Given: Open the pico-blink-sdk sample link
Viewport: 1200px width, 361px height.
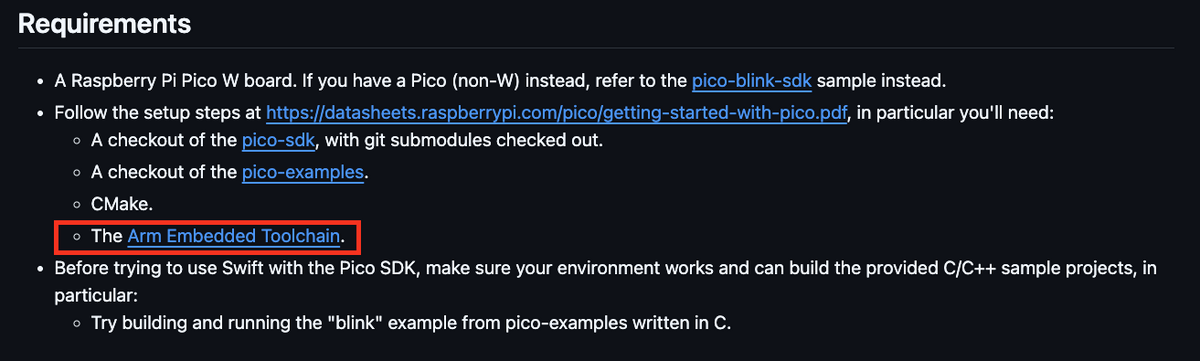Looking at the screenshot, I should point(752,80).
